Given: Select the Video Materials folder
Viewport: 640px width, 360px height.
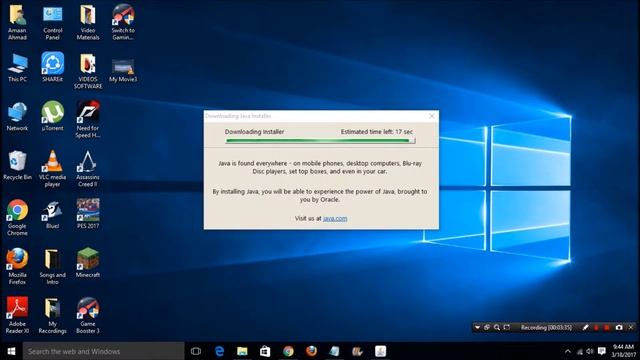Looking at the screenshot, I should coord(88,22).
